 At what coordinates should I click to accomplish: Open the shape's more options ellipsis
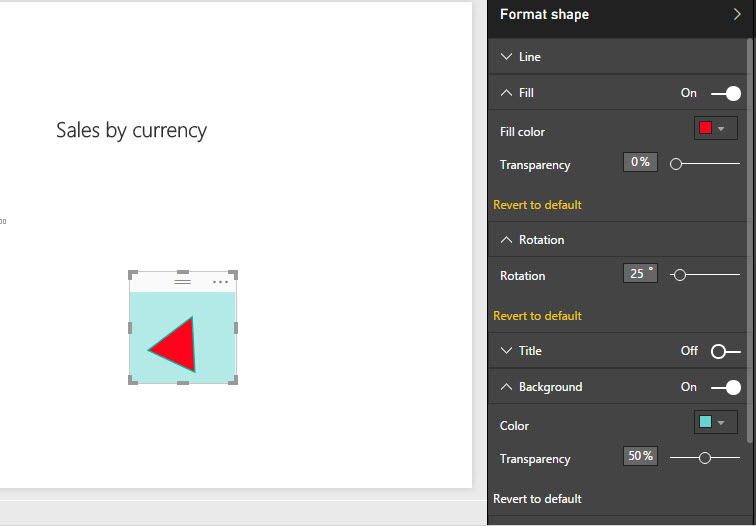coord(220,282)
